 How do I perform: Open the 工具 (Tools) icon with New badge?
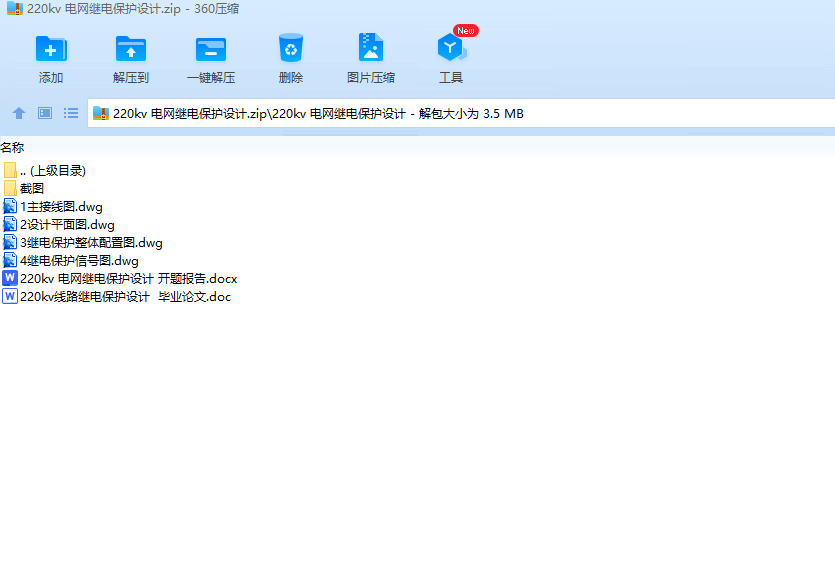(x=451, y=48)
